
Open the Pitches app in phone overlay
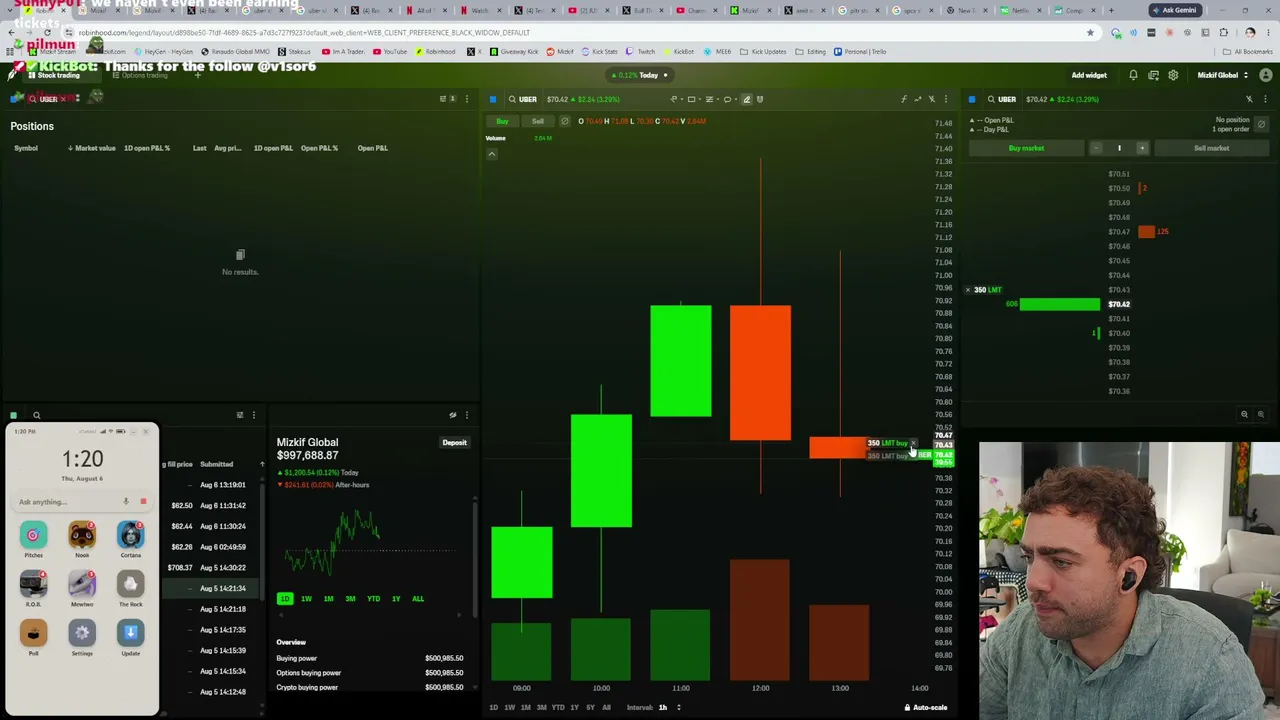tap(33, 536)
